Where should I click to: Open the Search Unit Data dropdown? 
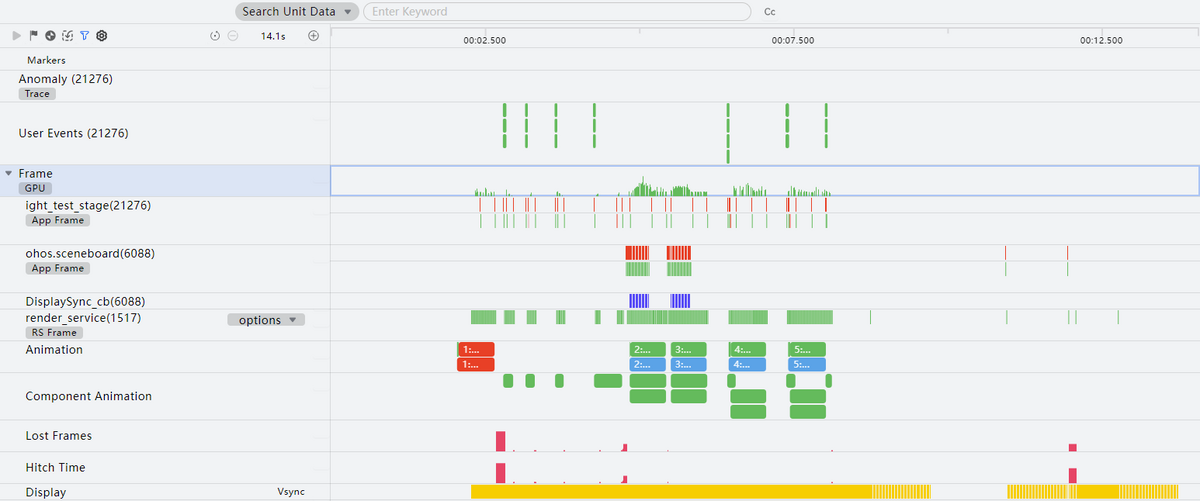point(297,12)
